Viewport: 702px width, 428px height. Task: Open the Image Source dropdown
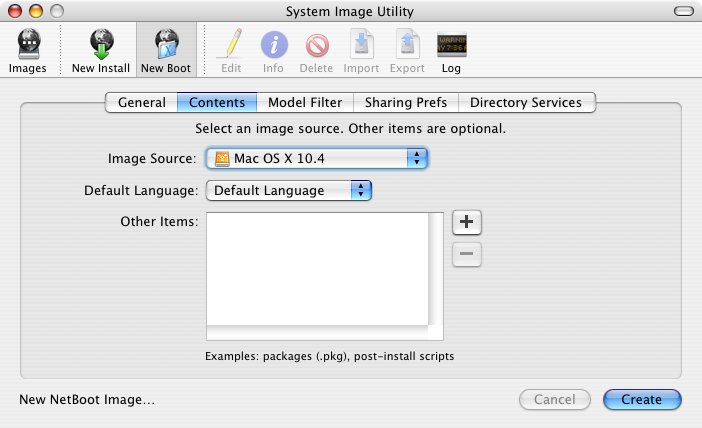[x=317, y=158]
